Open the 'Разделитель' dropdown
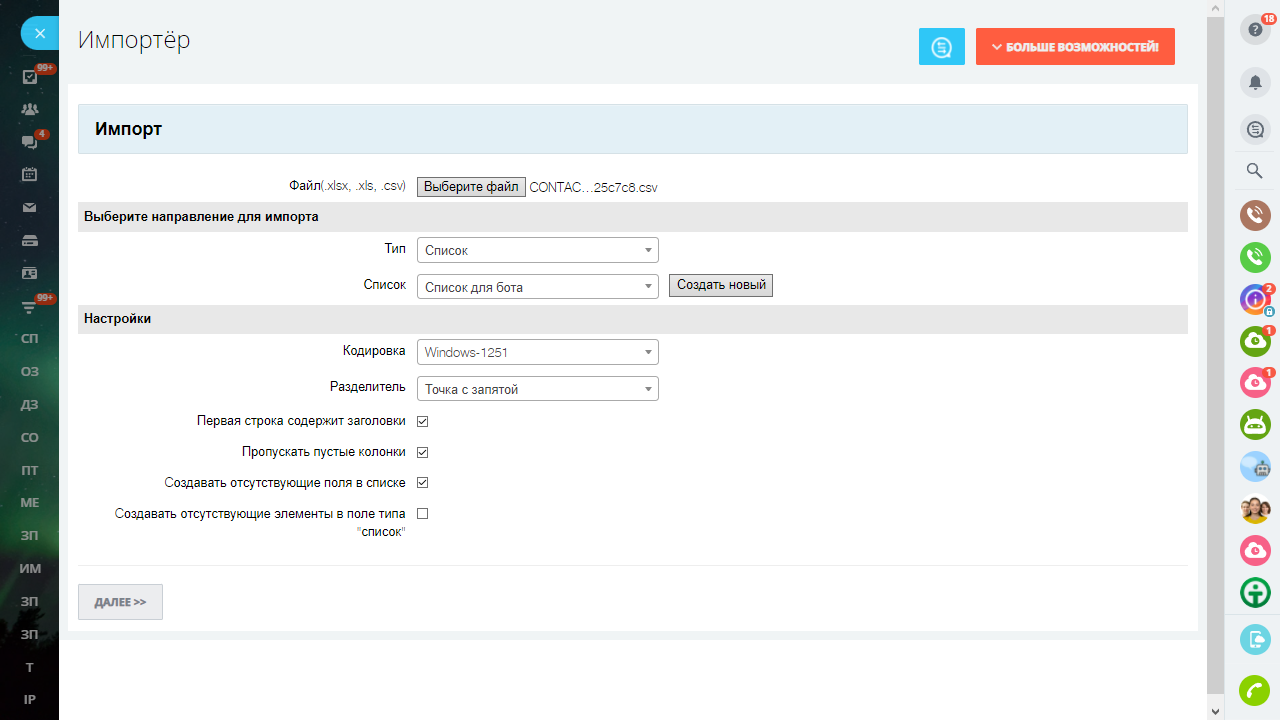The width and height of the screenshot is (1280, 720). 537,389
